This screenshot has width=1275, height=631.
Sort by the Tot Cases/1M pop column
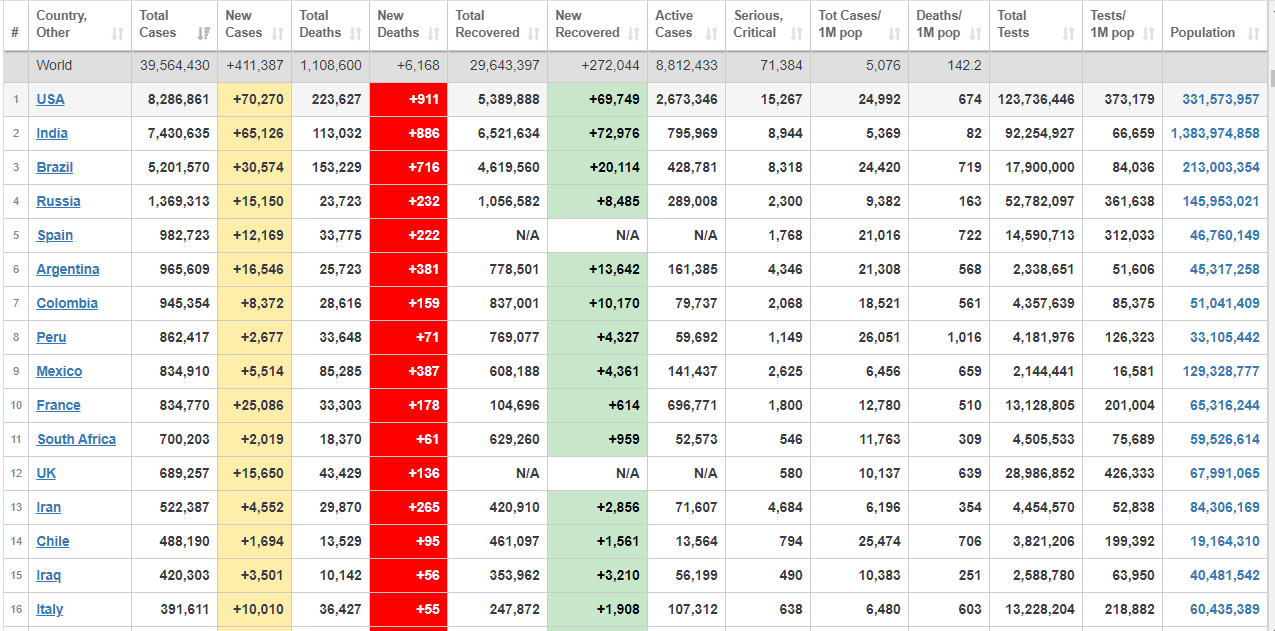pyautogui.click(x=860, y=24)
